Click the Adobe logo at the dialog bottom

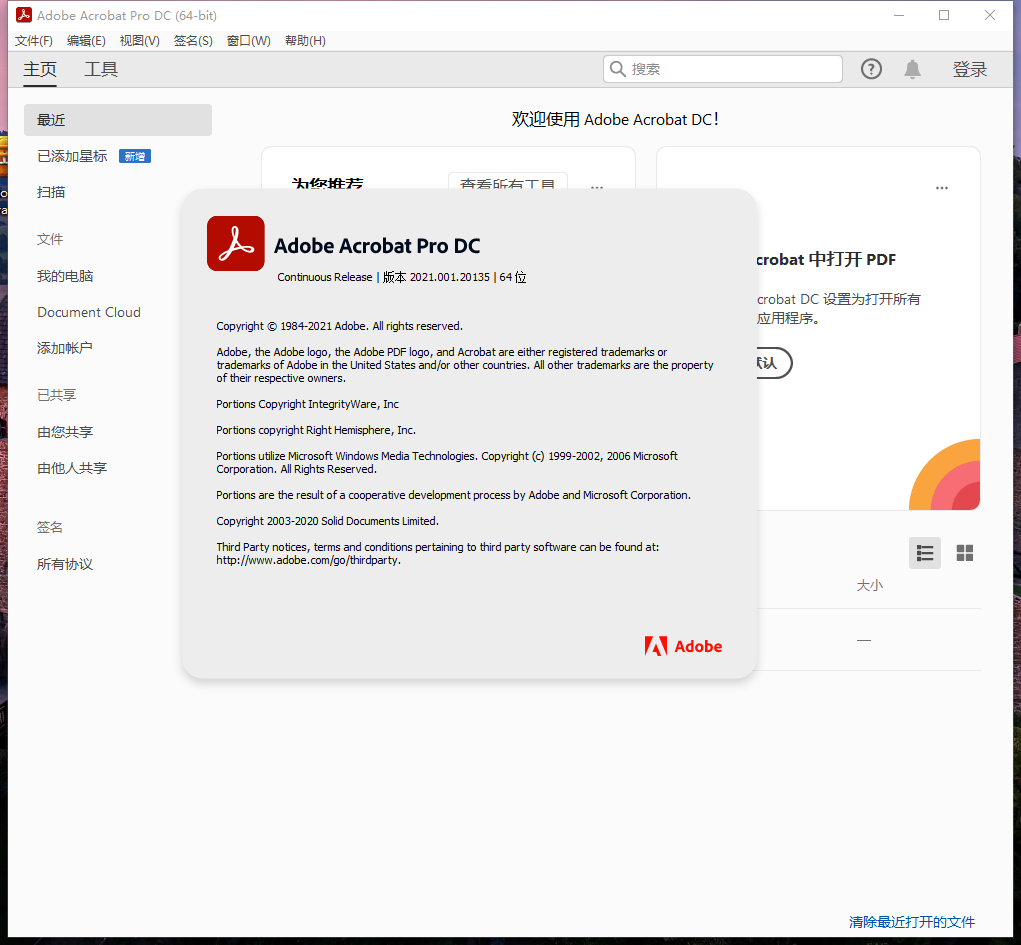pyautogui.click(x=683, y=646)
